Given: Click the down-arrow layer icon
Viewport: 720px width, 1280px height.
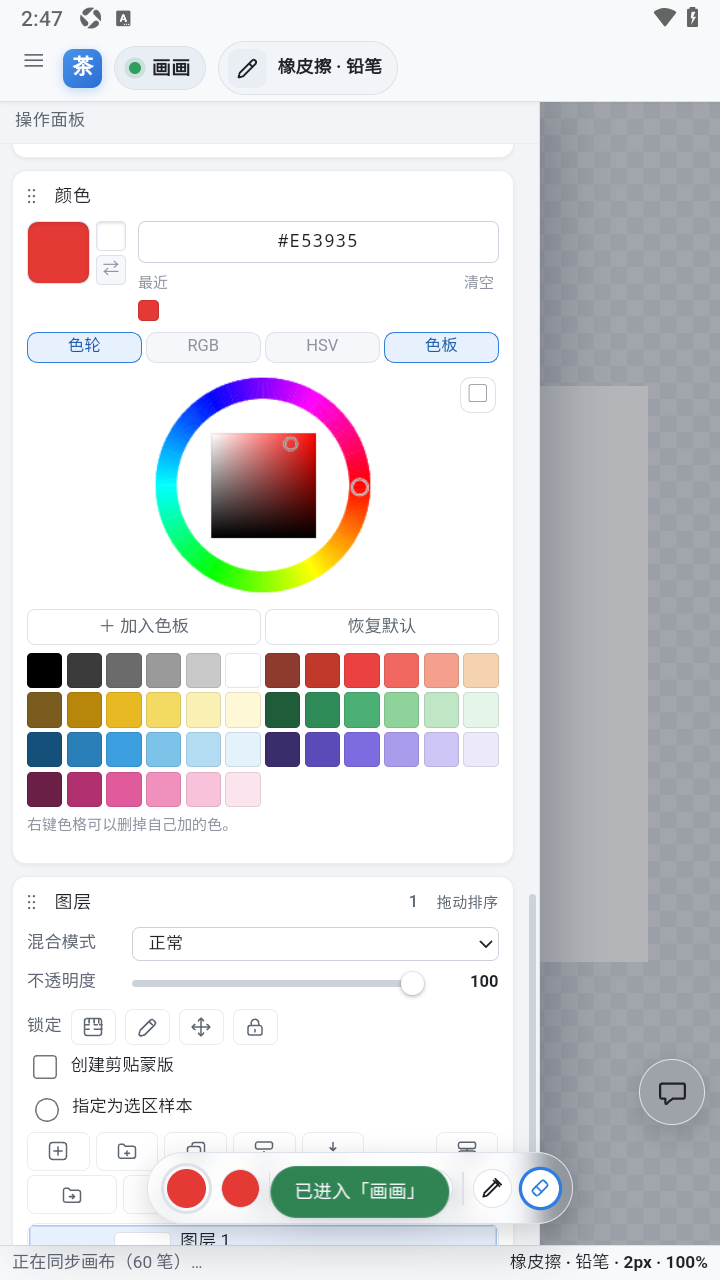Looking at the screenshot, I should (x=333, y=1146).
